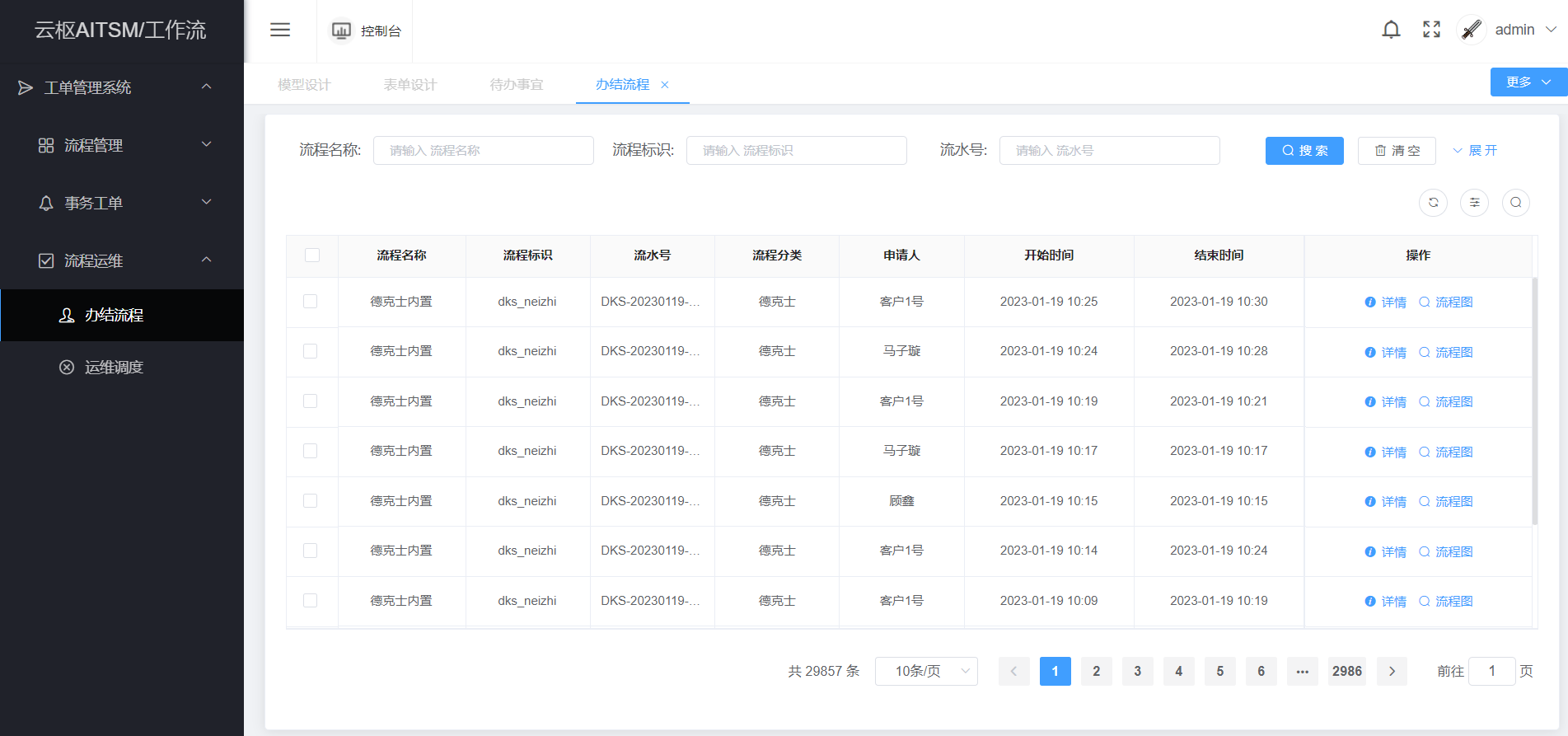Open 详情 for the 10:25 start row
The image size is (1568, 736).
pyautogui.click(x=1386, y=302)
